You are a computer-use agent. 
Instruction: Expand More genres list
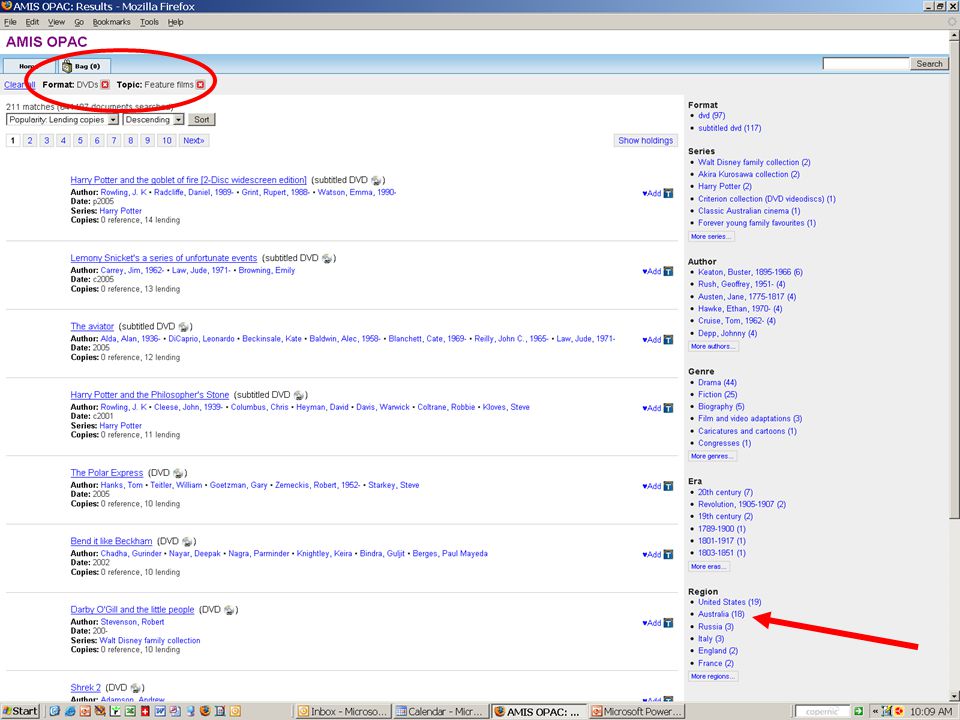click(x=712, y=456)
